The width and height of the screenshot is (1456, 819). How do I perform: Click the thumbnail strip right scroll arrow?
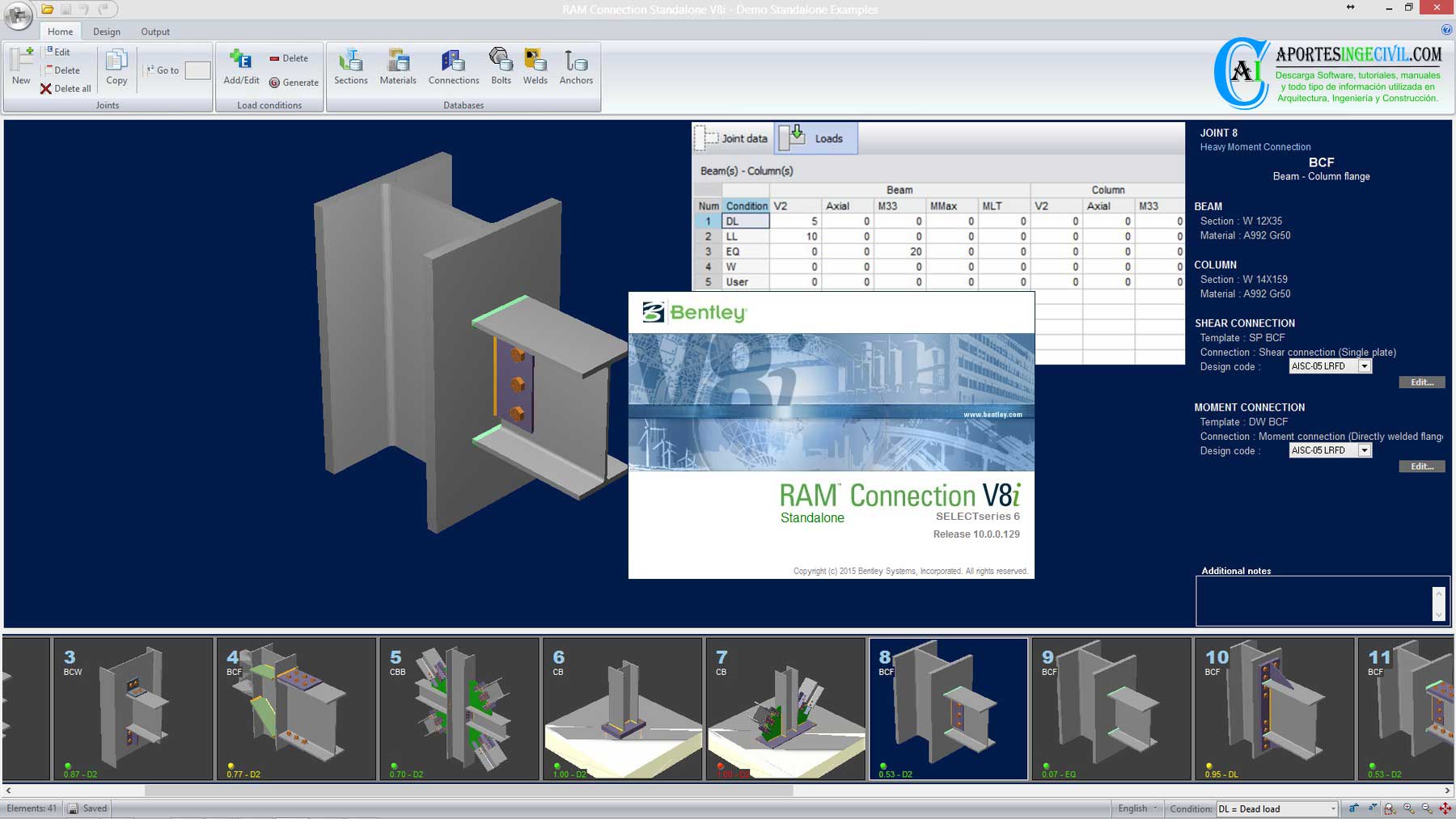coord(1448,791)
